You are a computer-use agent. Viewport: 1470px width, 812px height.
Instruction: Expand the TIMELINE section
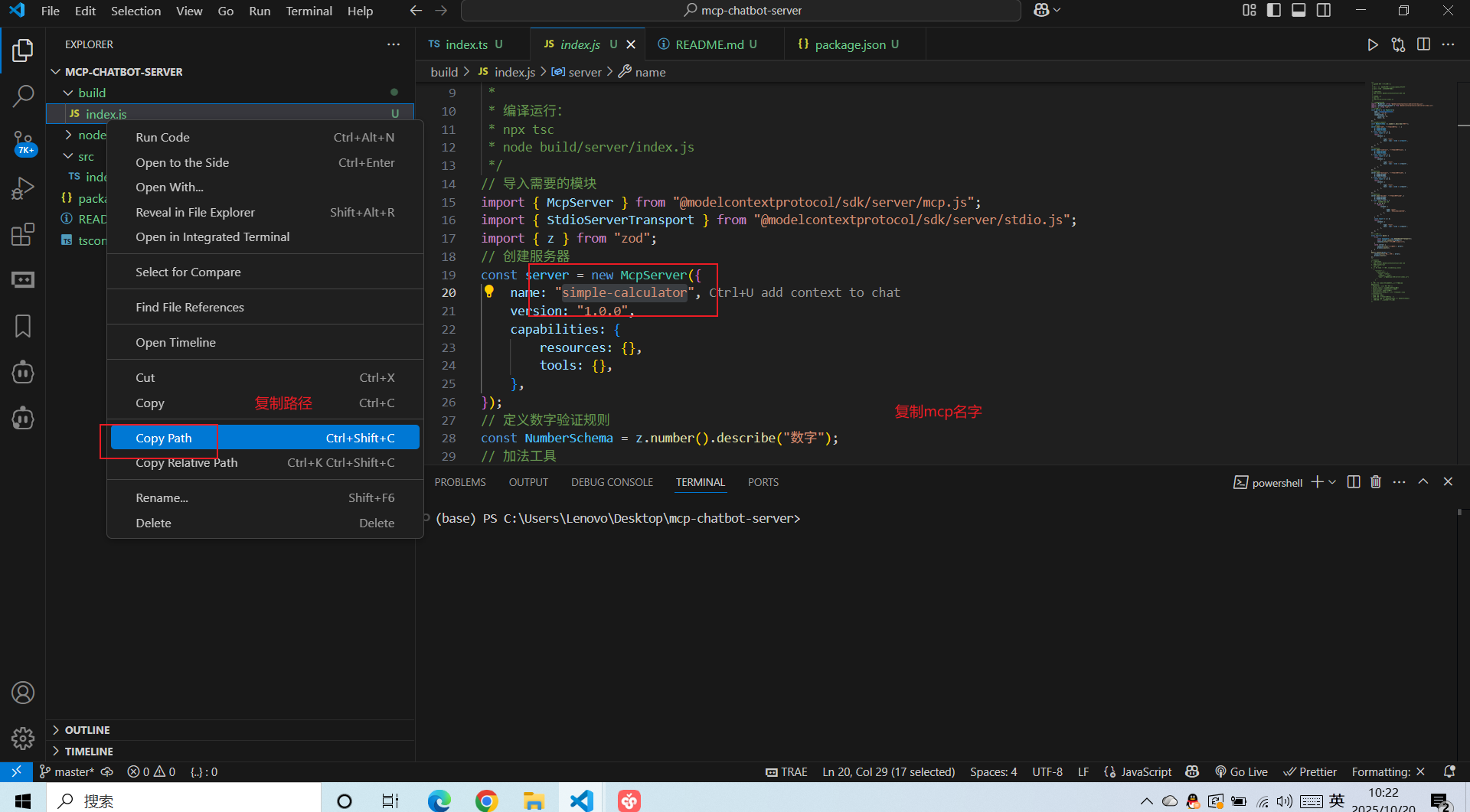point(89,752)
